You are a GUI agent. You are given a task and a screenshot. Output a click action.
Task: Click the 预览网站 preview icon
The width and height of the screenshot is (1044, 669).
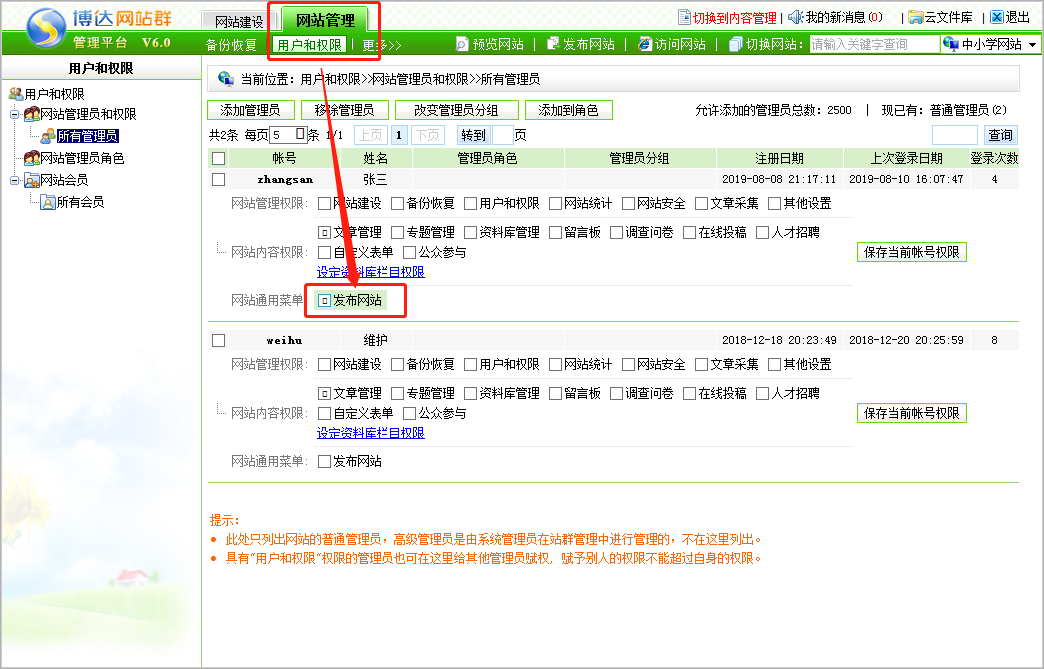[462, 44]
